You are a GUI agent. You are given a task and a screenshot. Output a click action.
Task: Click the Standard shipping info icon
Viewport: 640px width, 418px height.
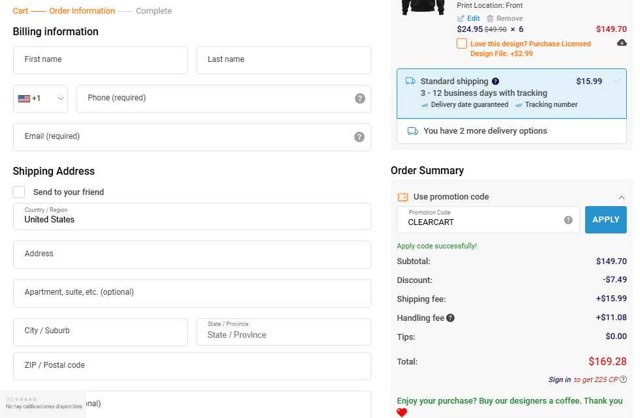495,81
